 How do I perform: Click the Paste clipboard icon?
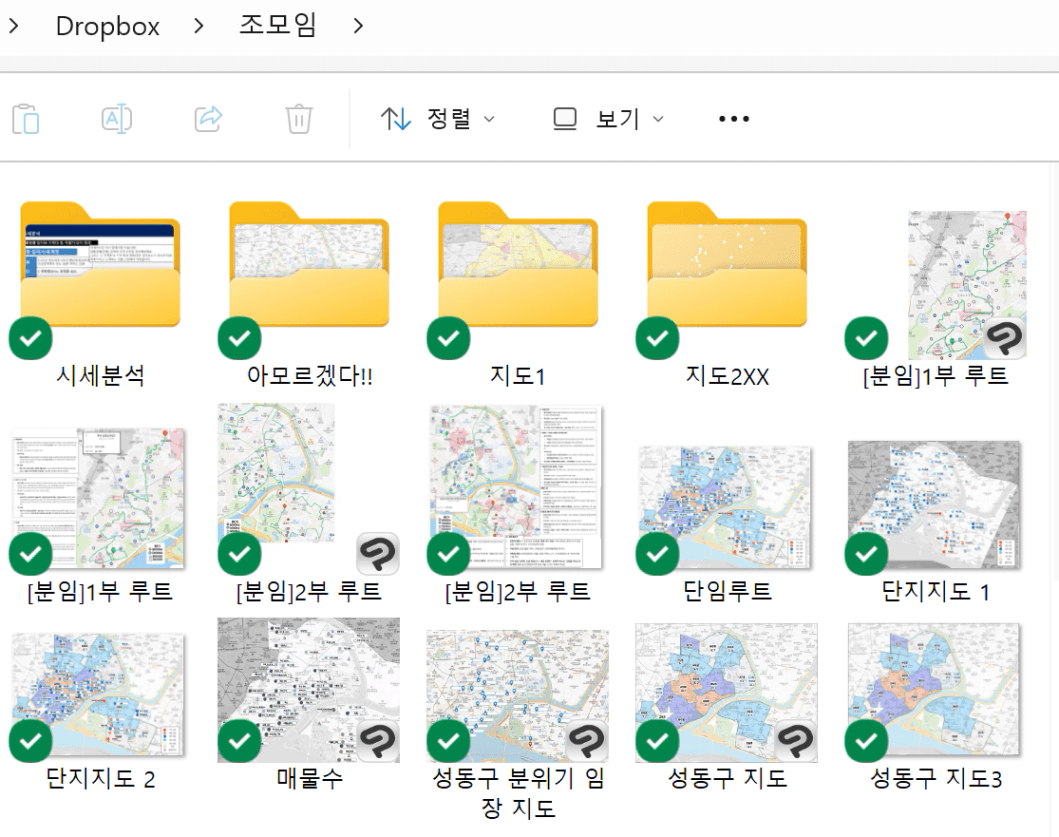pyautogui.click(x=26, y=119)
